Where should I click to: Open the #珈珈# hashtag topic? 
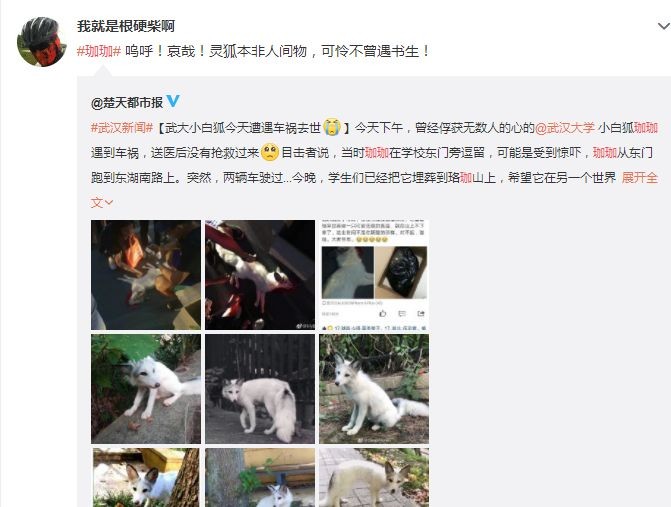click(99, 51)
